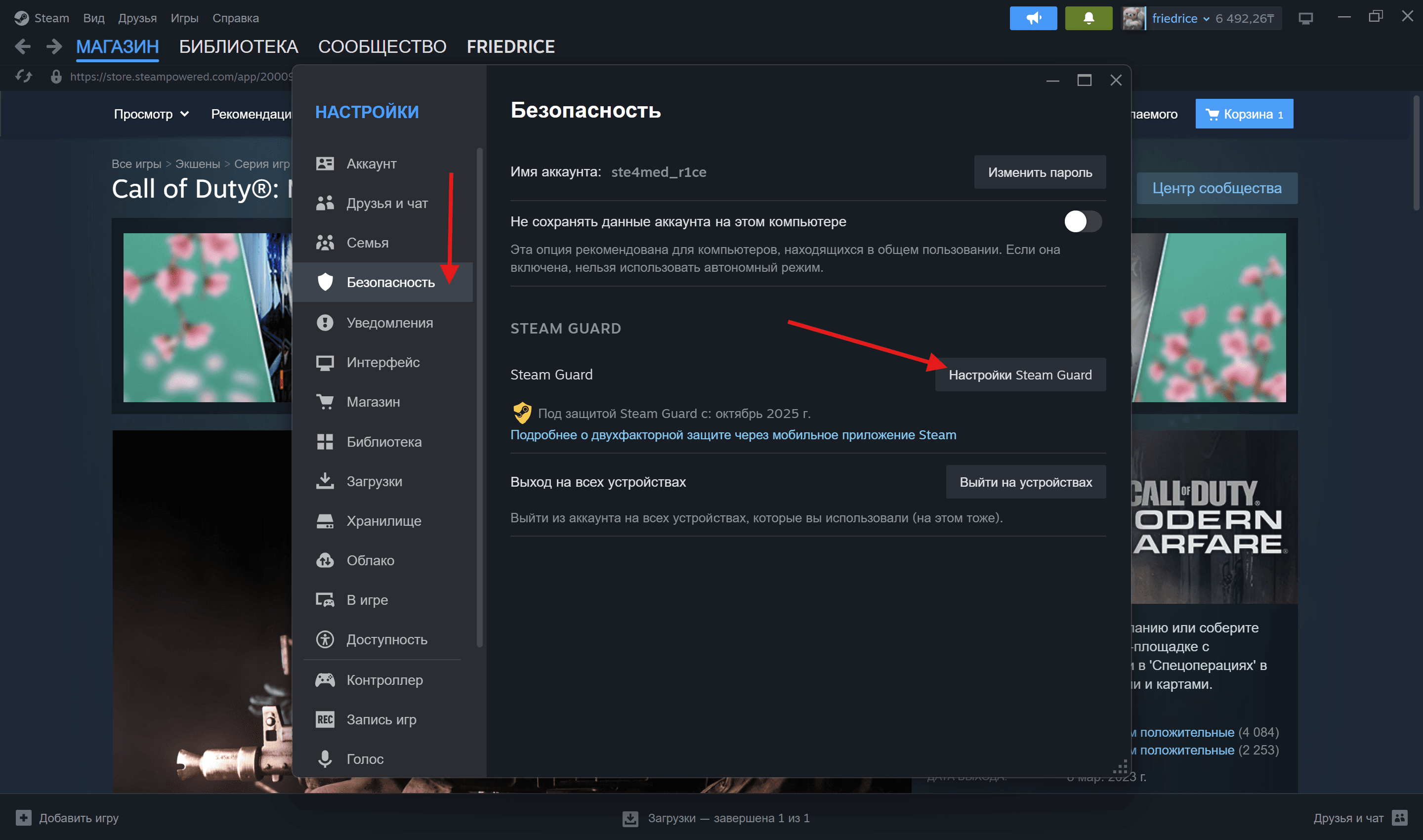The height and width of the screenshot is (840, 1423).
Task: Switch to the СООБЩЕСТВО tab
Action: (382, 46)
